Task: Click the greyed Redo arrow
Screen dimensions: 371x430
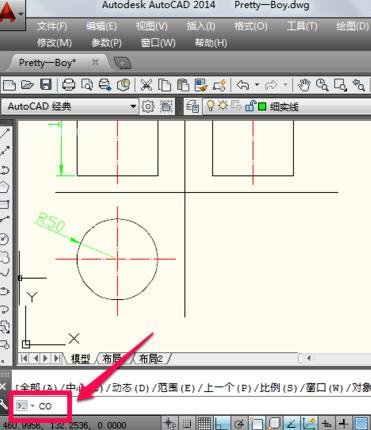Action: pyautogui.click(x=271, y=86)
